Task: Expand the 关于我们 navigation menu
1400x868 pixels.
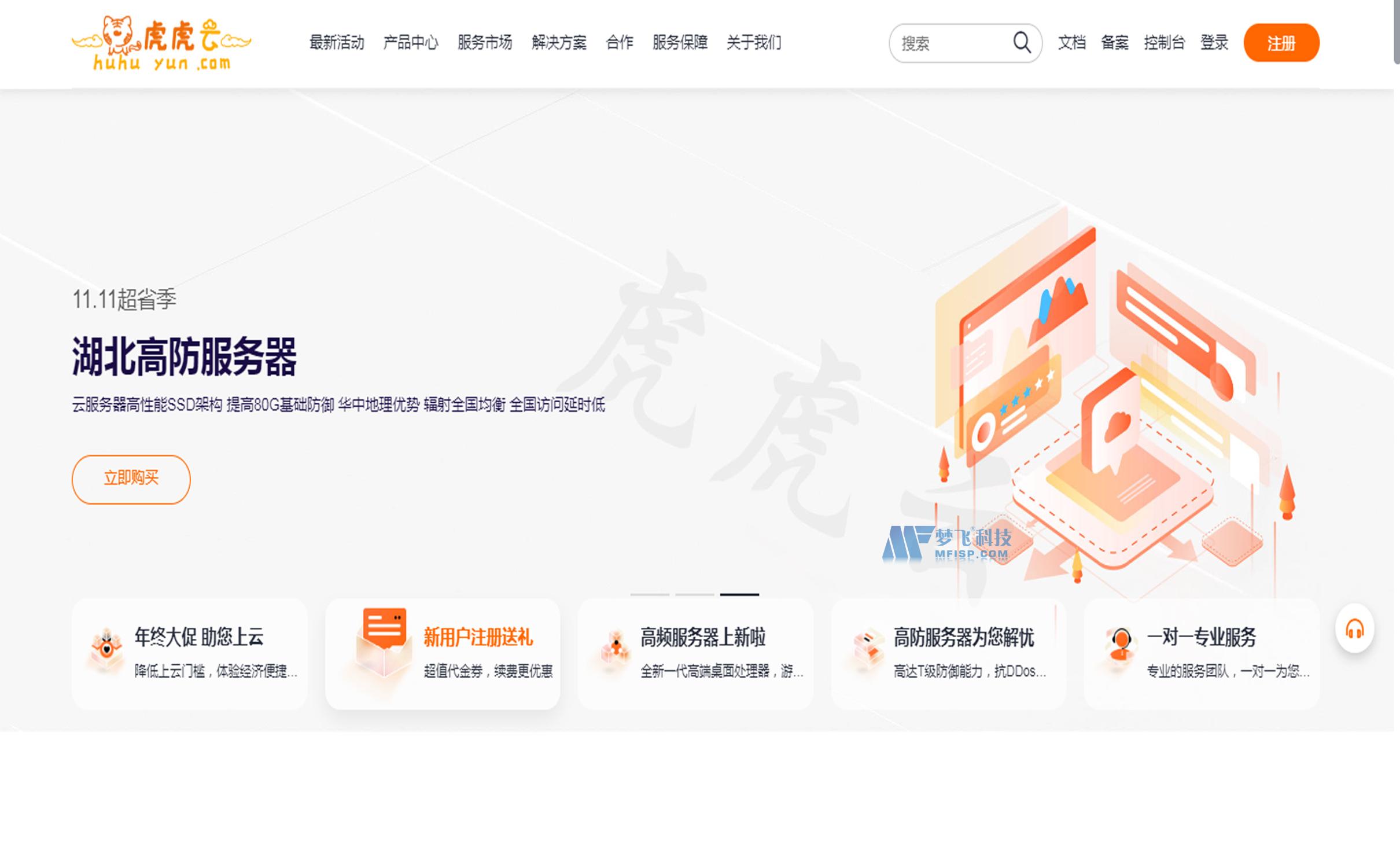Action: 753,42
